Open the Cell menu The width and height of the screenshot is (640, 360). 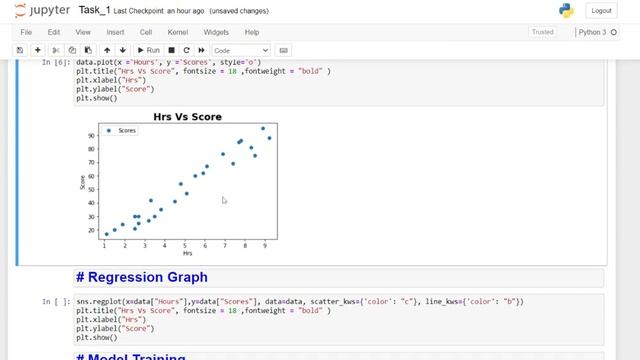pos(146,32)
